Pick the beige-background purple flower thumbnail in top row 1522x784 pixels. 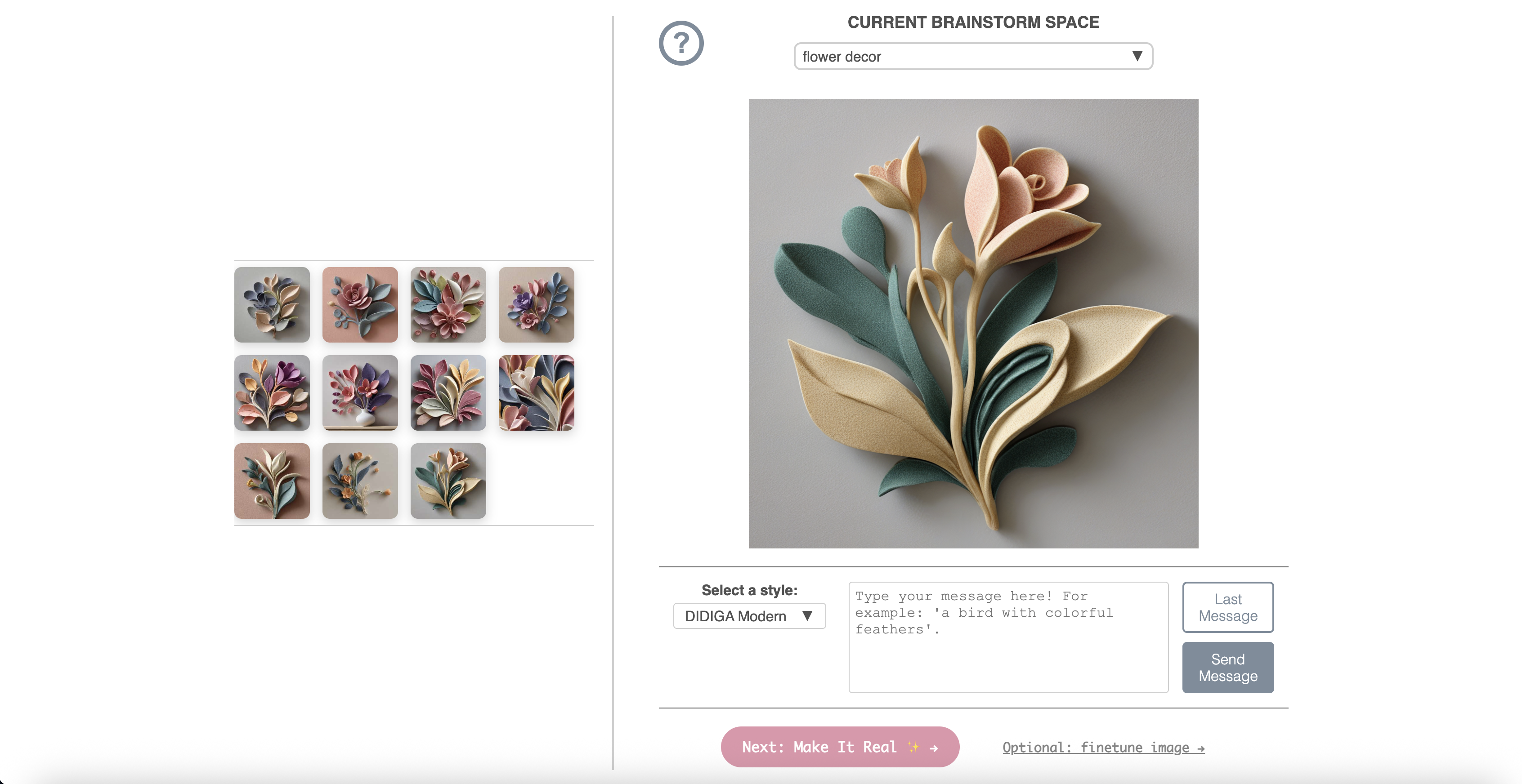pyautogui.click(x=536, y=305)
